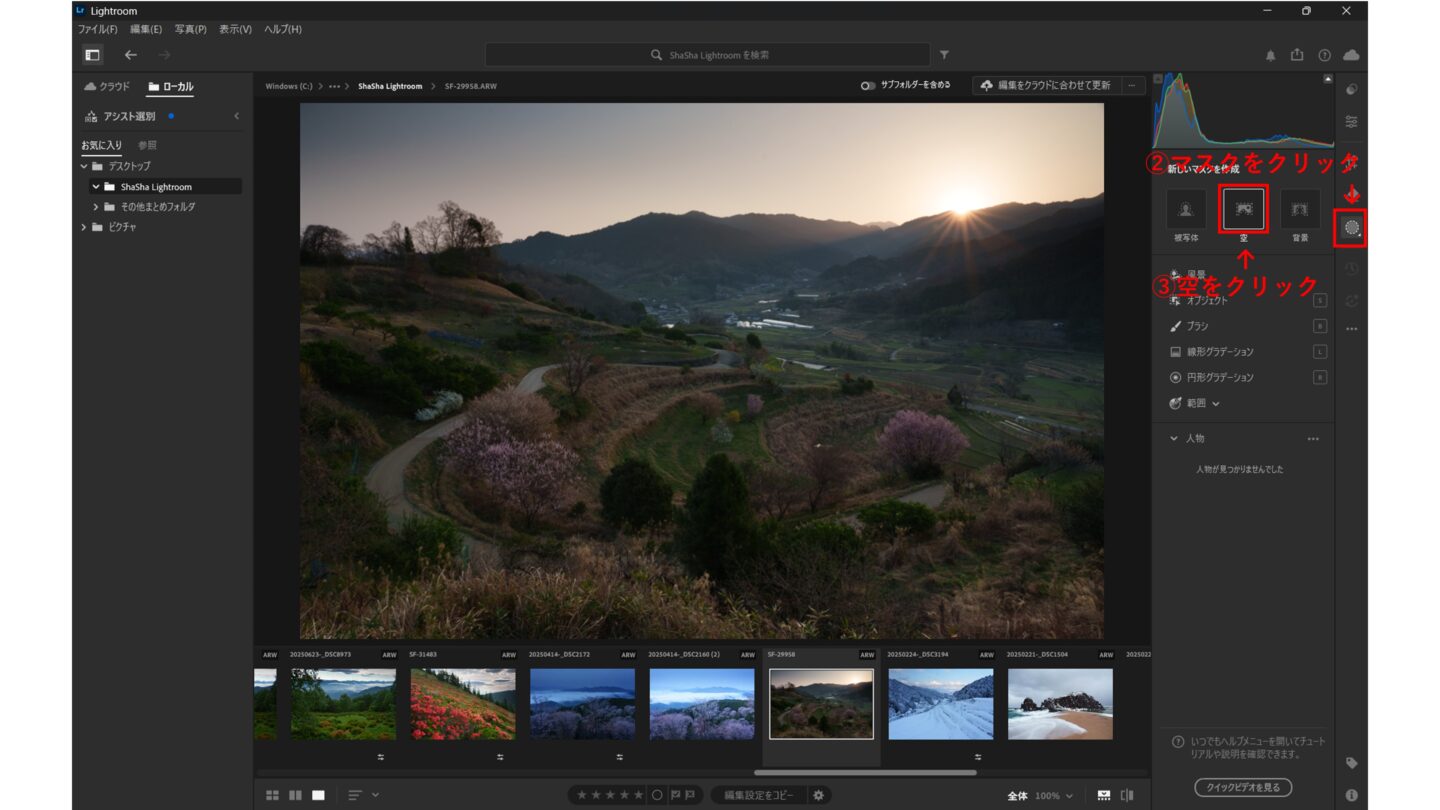Open the ヘルプ(H) menu

(x=283, y=29)
